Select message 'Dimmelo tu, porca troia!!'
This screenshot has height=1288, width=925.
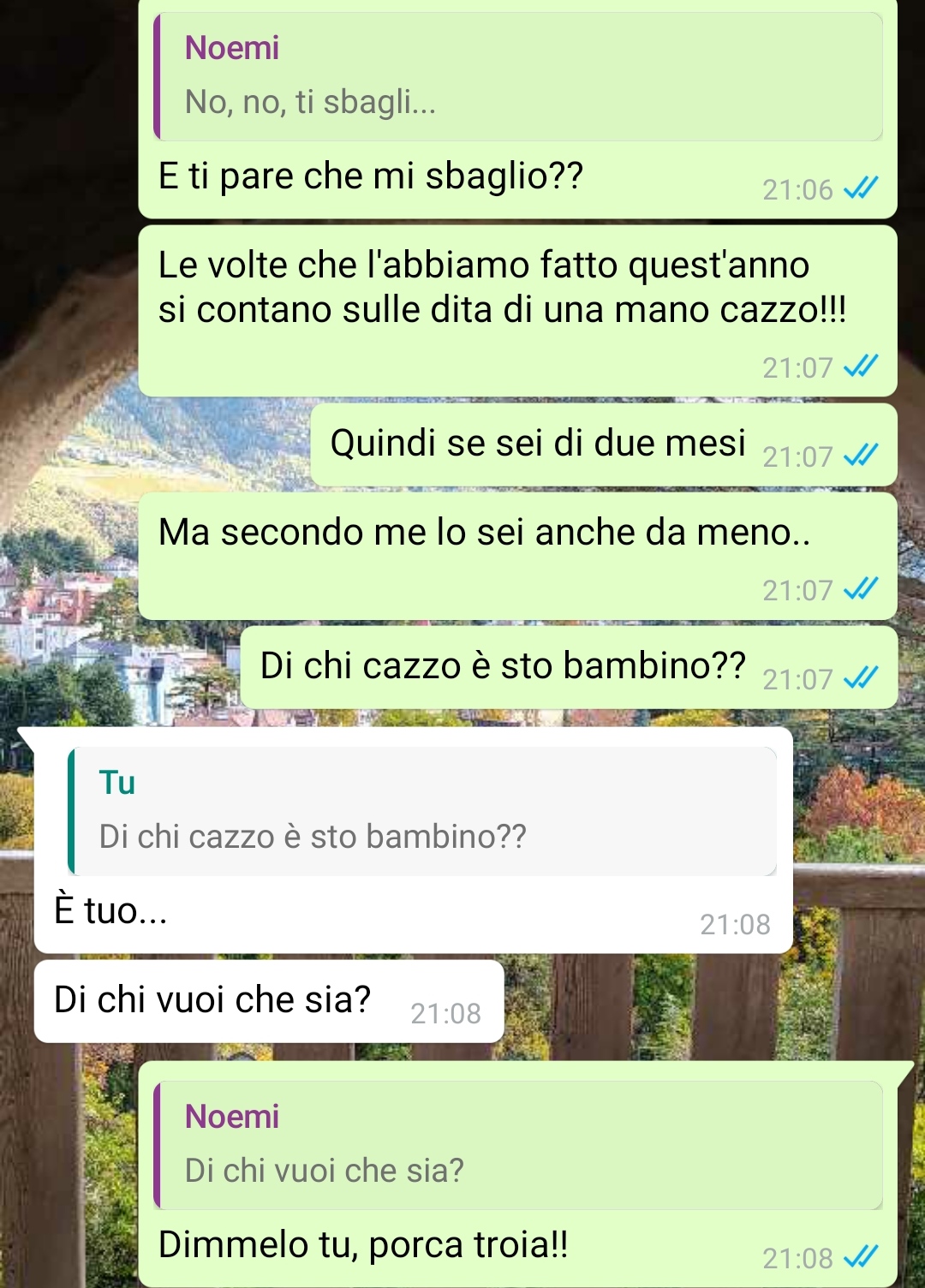(363, 1244)
